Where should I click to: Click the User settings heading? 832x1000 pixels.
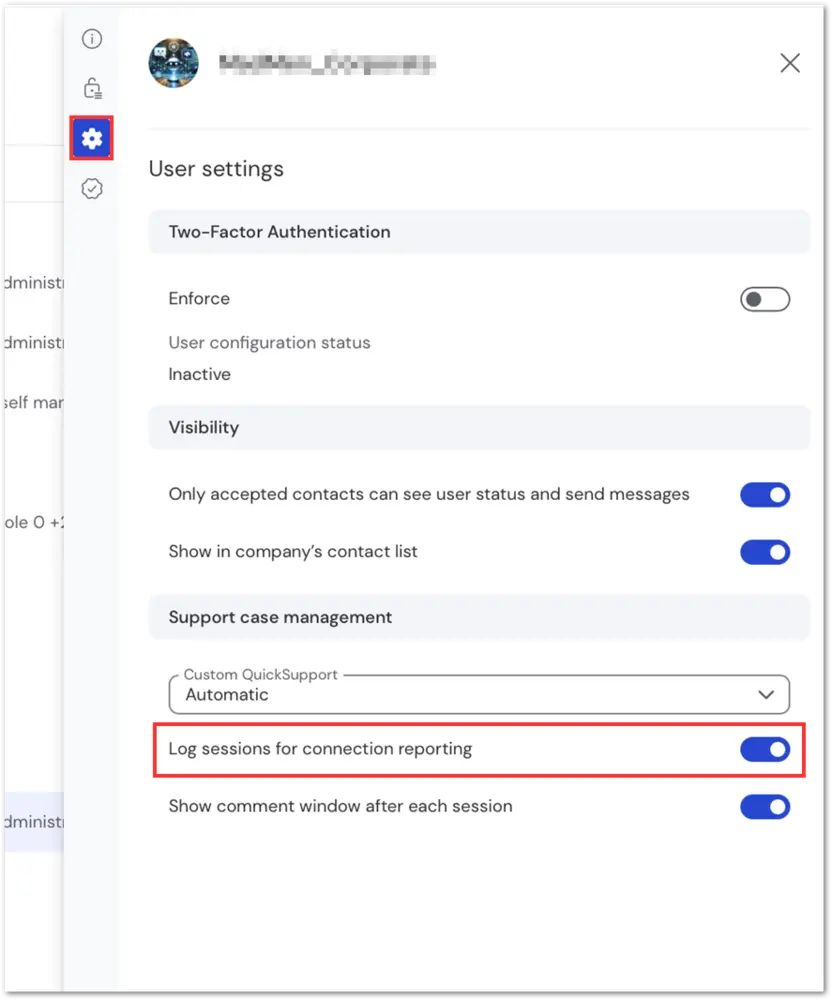coord(216,169)
